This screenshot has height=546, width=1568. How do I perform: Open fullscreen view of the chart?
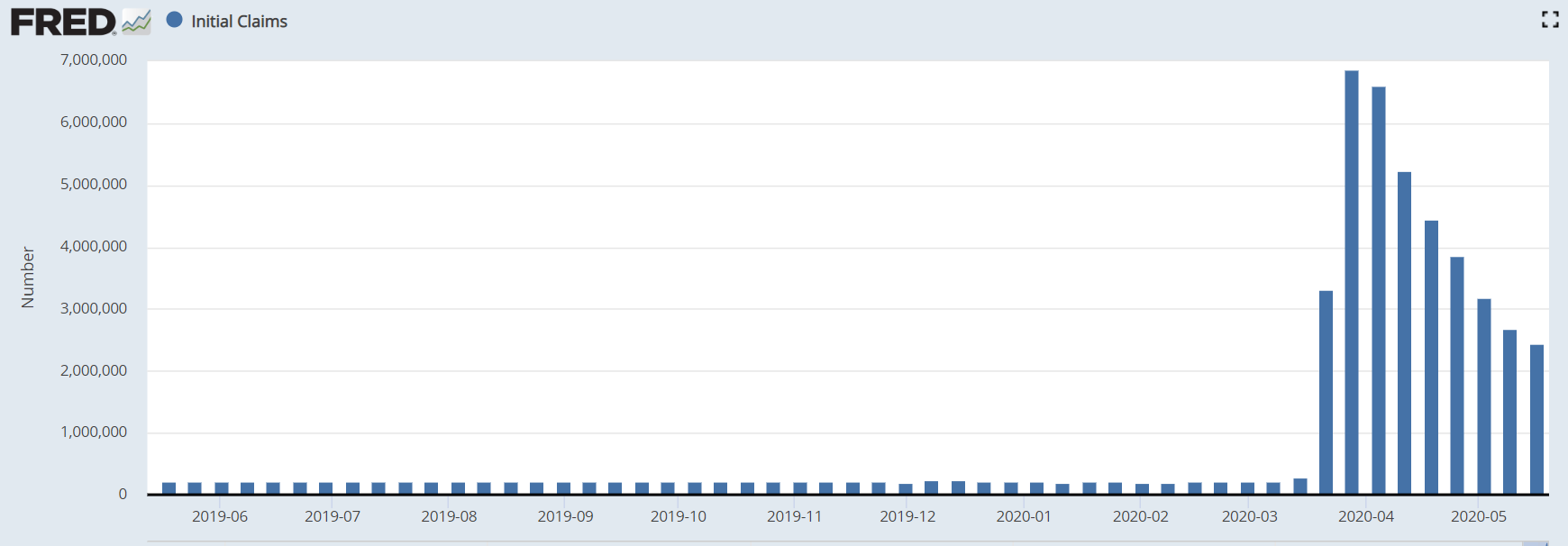pos(1550,20)
